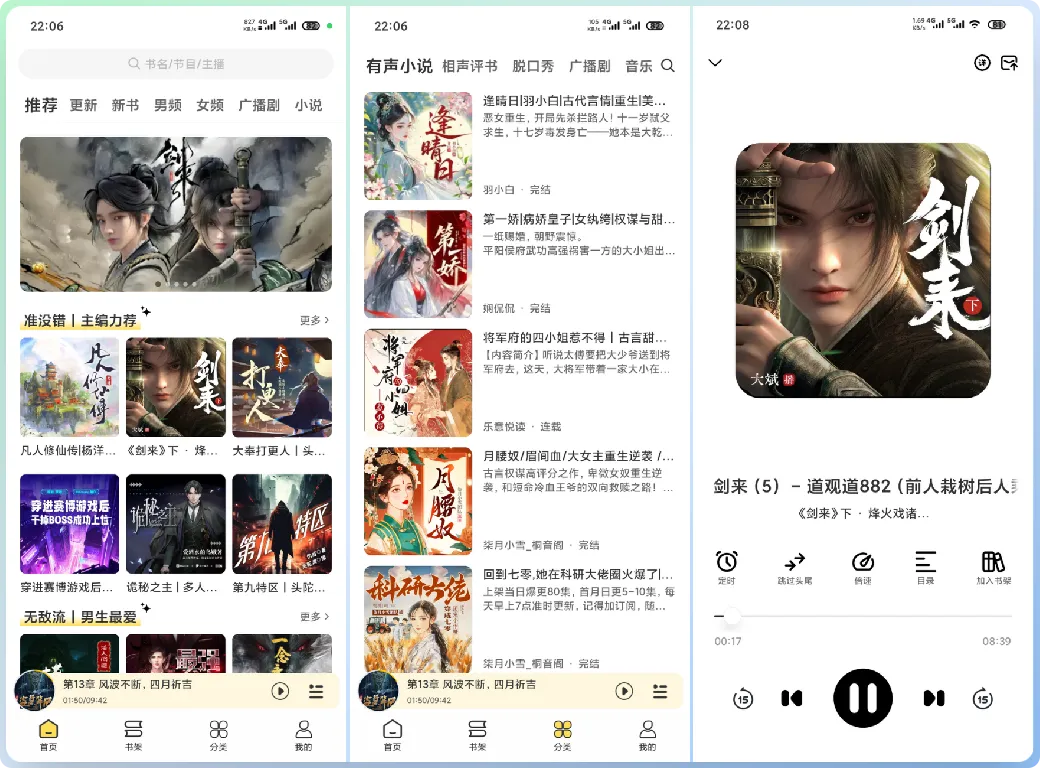Play the mini player on the home screen
Screen dimensions: 1040x768
[x=281, y=691]
